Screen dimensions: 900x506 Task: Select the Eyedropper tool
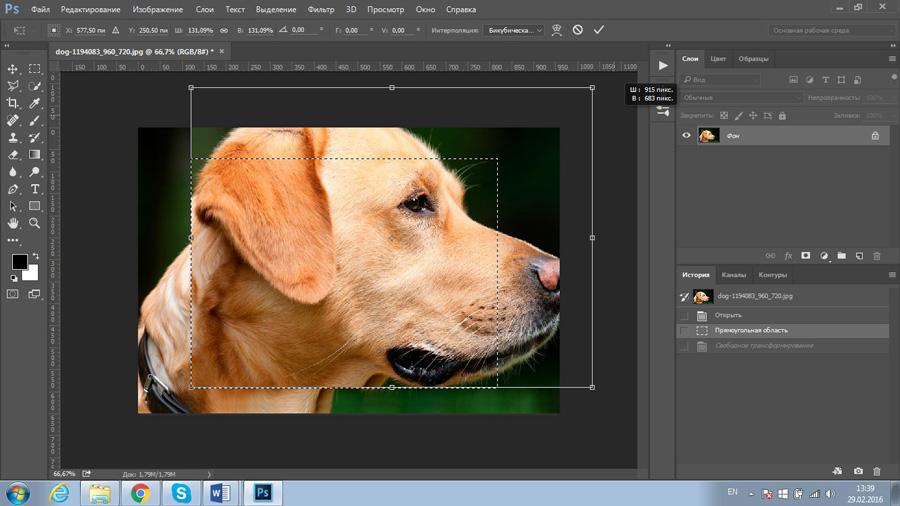point(35,103)
